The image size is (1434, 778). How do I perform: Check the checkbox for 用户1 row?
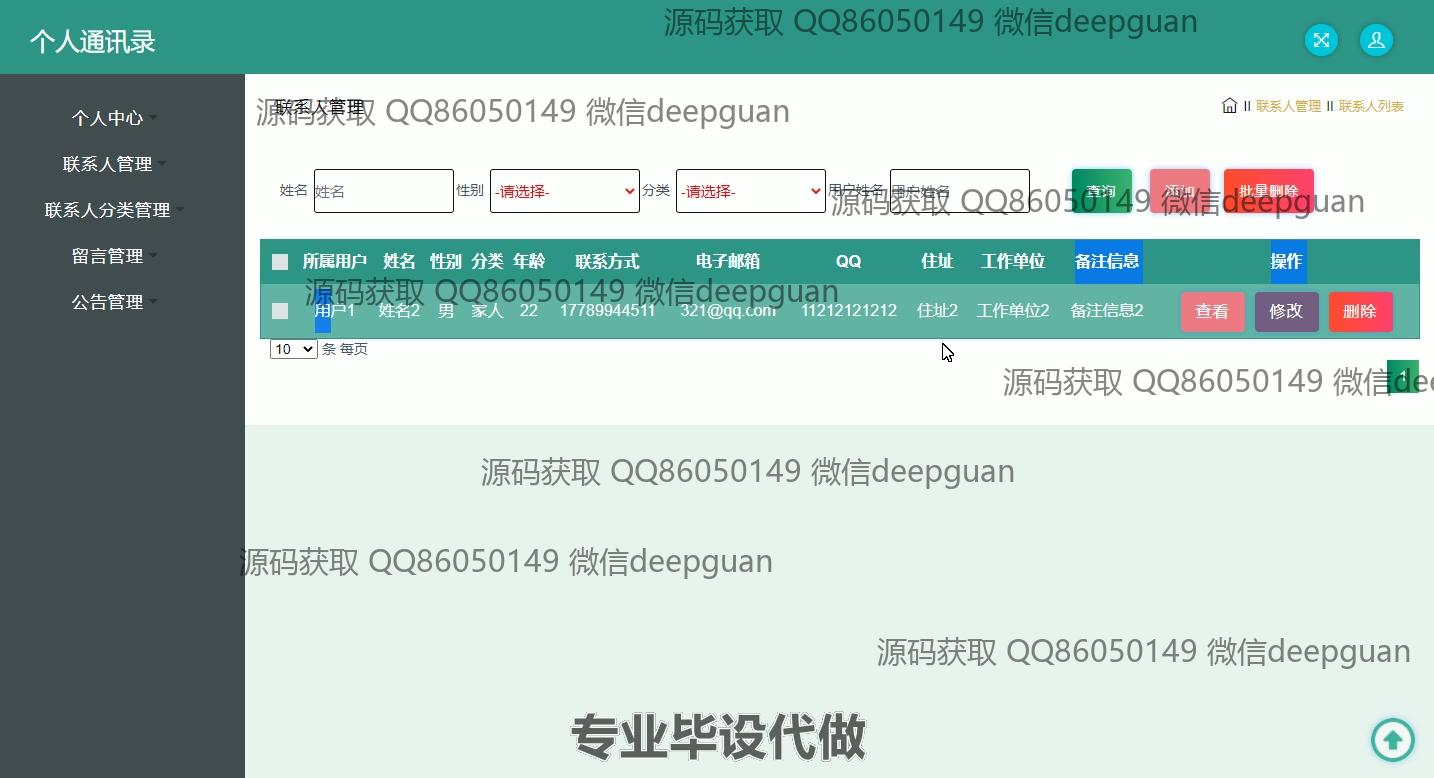[x=280, y=311]
